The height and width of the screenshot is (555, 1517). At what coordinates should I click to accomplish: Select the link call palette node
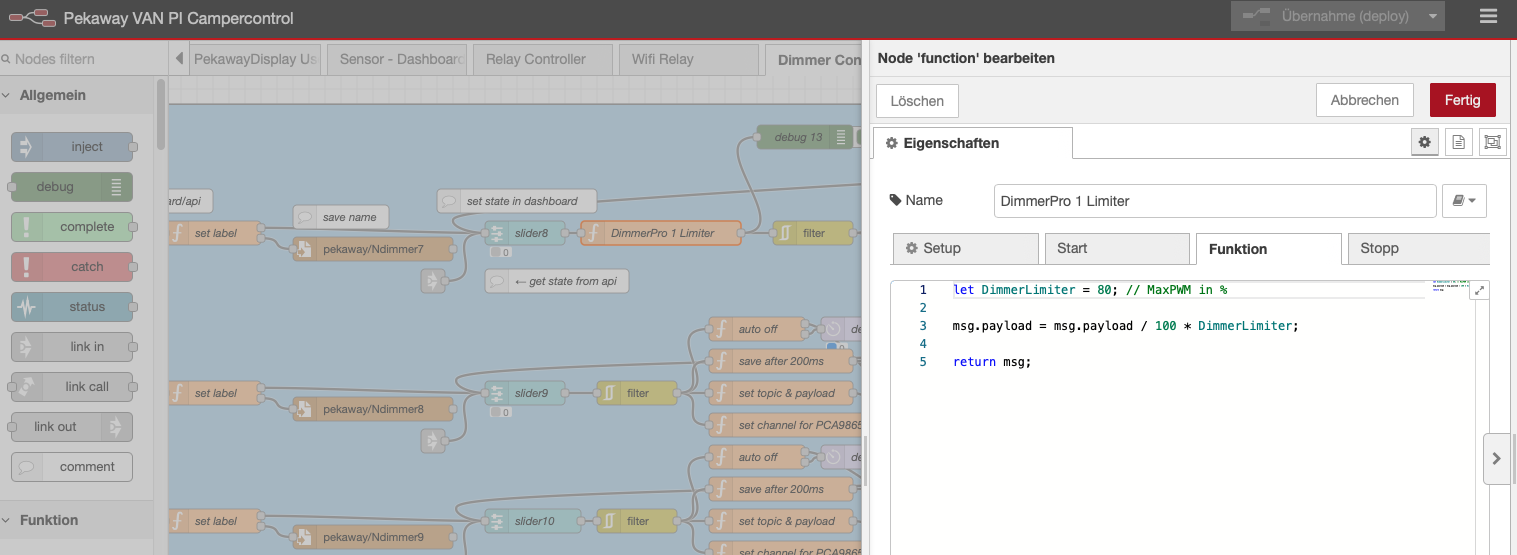[x=72, y=387]
